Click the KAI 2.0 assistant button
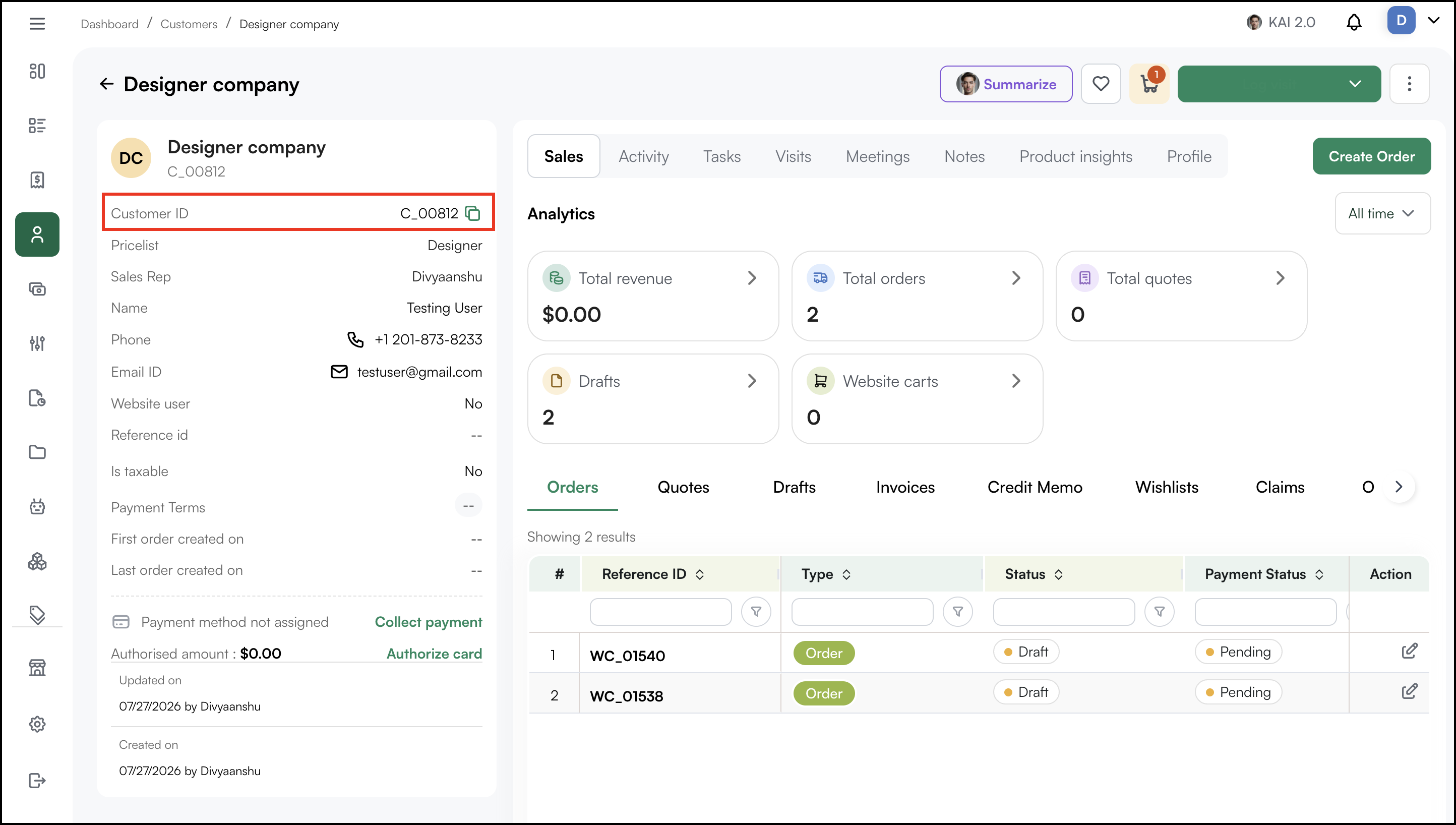The image size is (1456, 825). (x=1281, y=22)
